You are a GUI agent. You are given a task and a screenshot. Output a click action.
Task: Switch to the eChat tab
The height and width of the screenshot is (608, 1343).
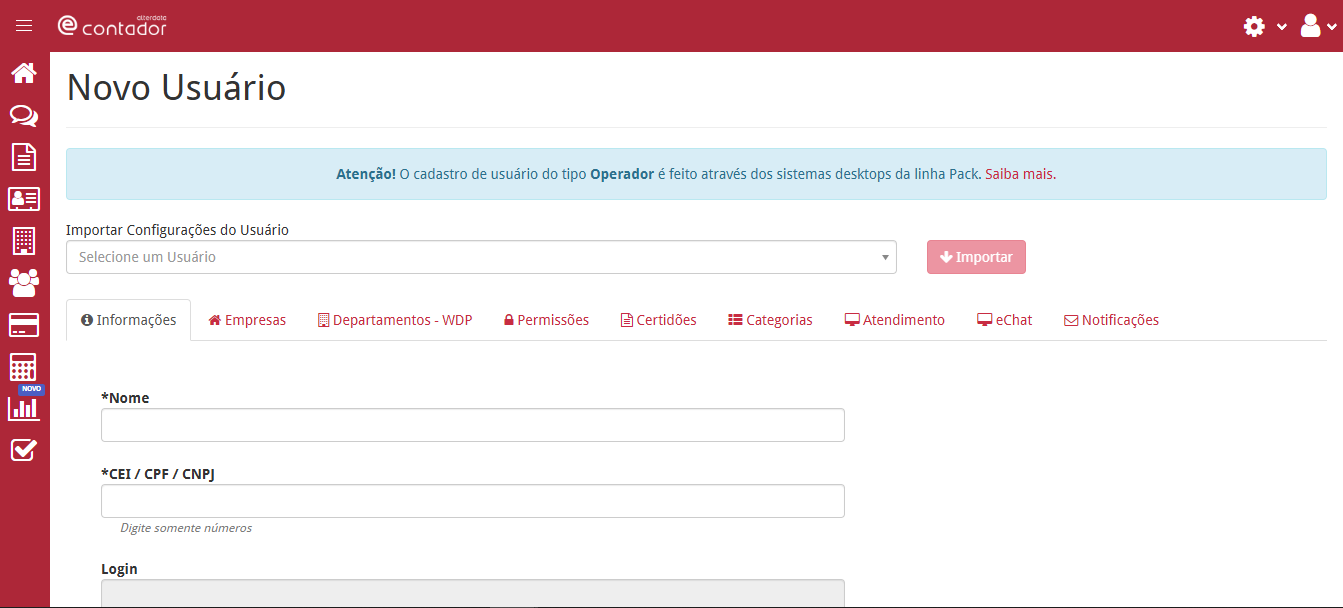tap(1005, 320)
